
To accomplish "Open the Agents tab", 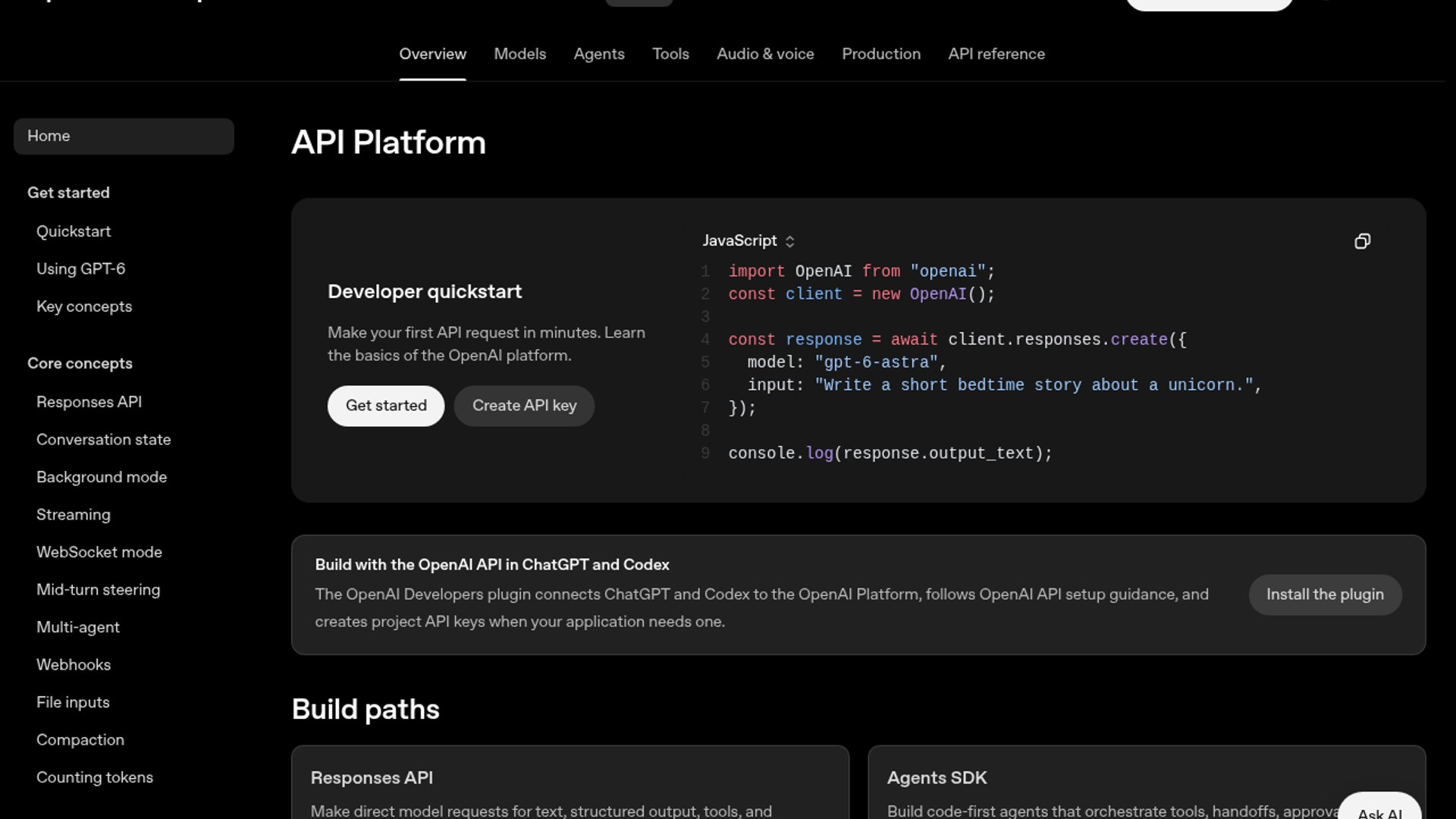I will tap(599, 54).
